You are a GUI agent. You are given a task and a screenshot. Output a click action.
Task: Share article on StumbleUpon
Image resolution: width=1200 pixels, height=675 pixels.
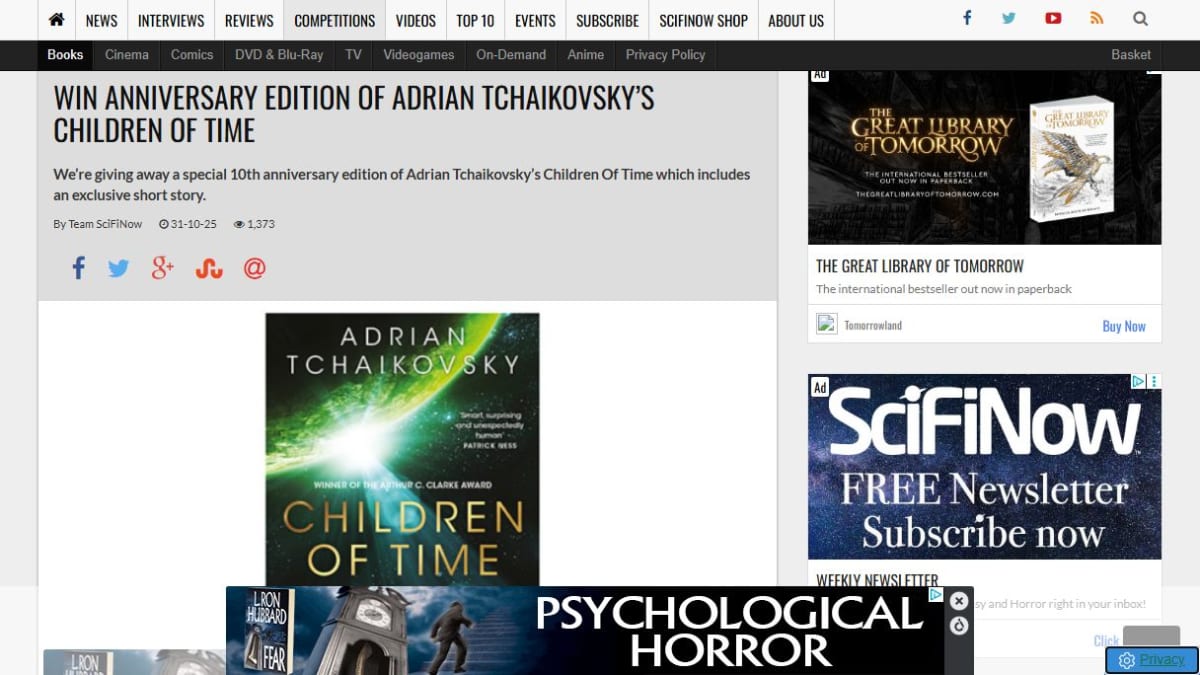209,268
